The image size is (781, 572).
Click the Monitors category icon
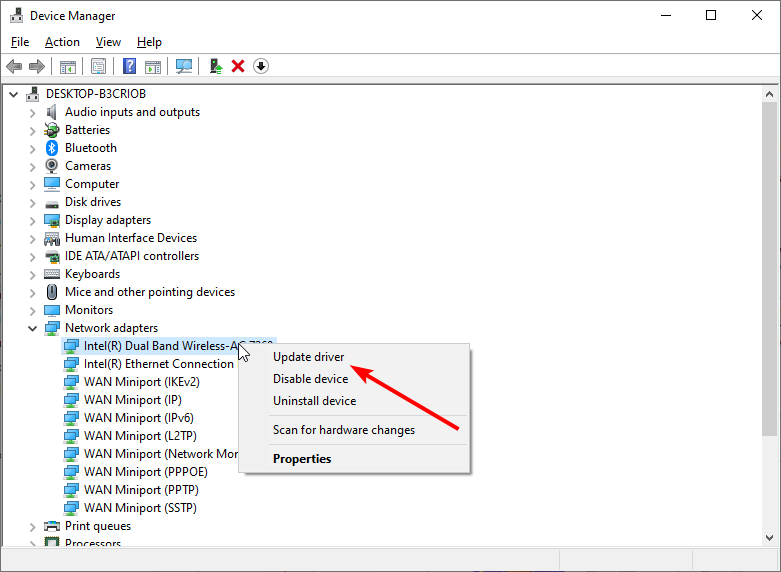pyautogui.click(x=52, y=310)
